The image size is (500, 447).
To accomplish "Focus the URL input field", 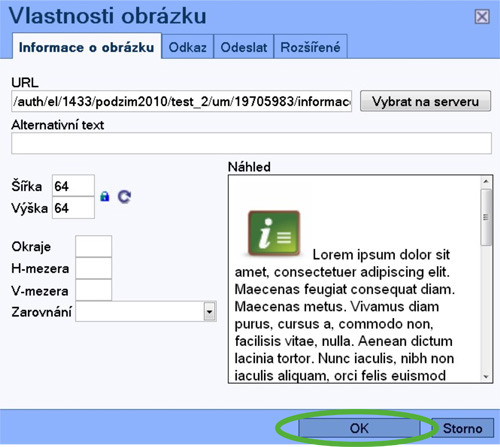I will [x=181, y=101].
